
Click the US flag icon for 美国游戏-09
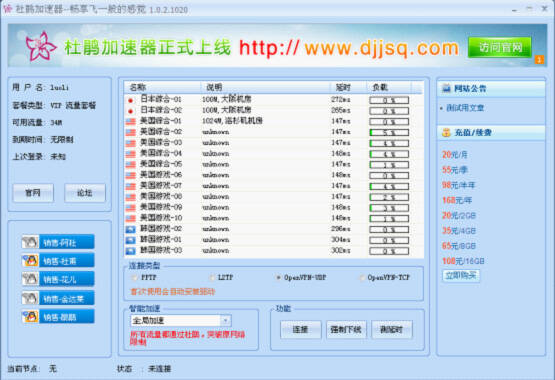pyautogui.click(x=131, y=208)
